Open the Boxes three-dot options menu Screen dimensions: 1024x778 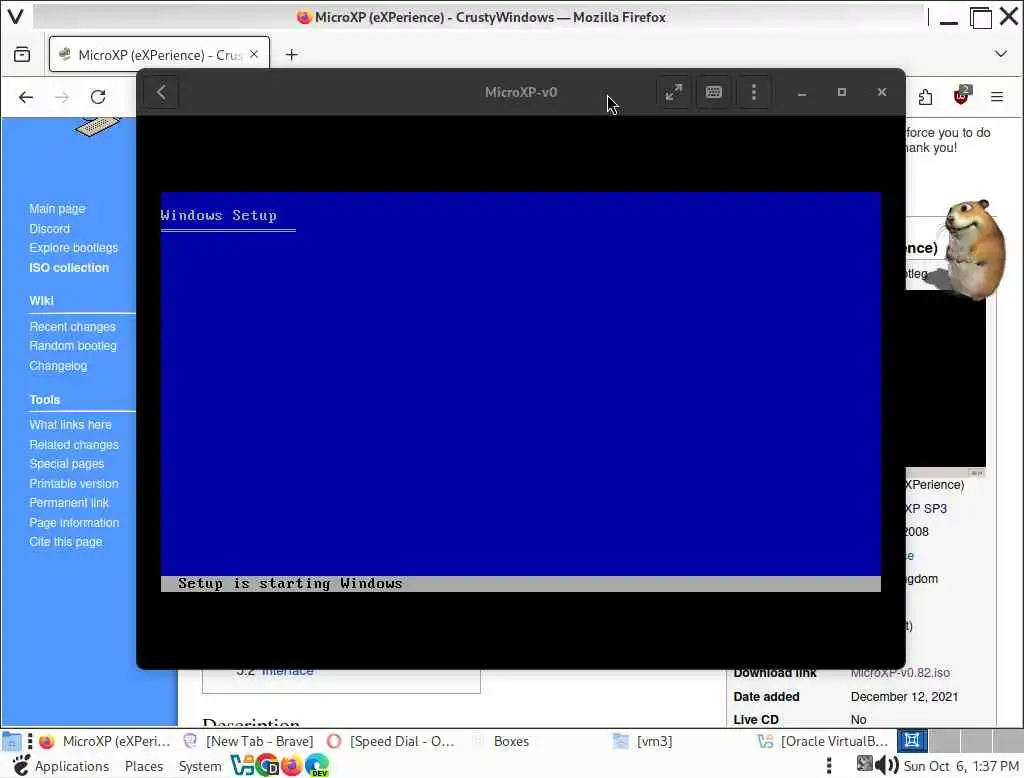point(754,92)
